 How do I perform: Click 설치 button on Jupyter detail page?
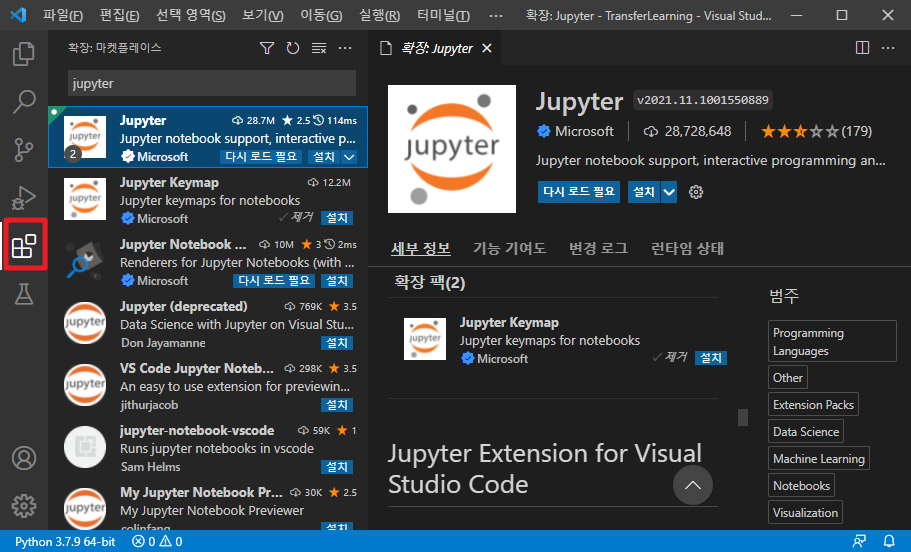click(644, 192)
